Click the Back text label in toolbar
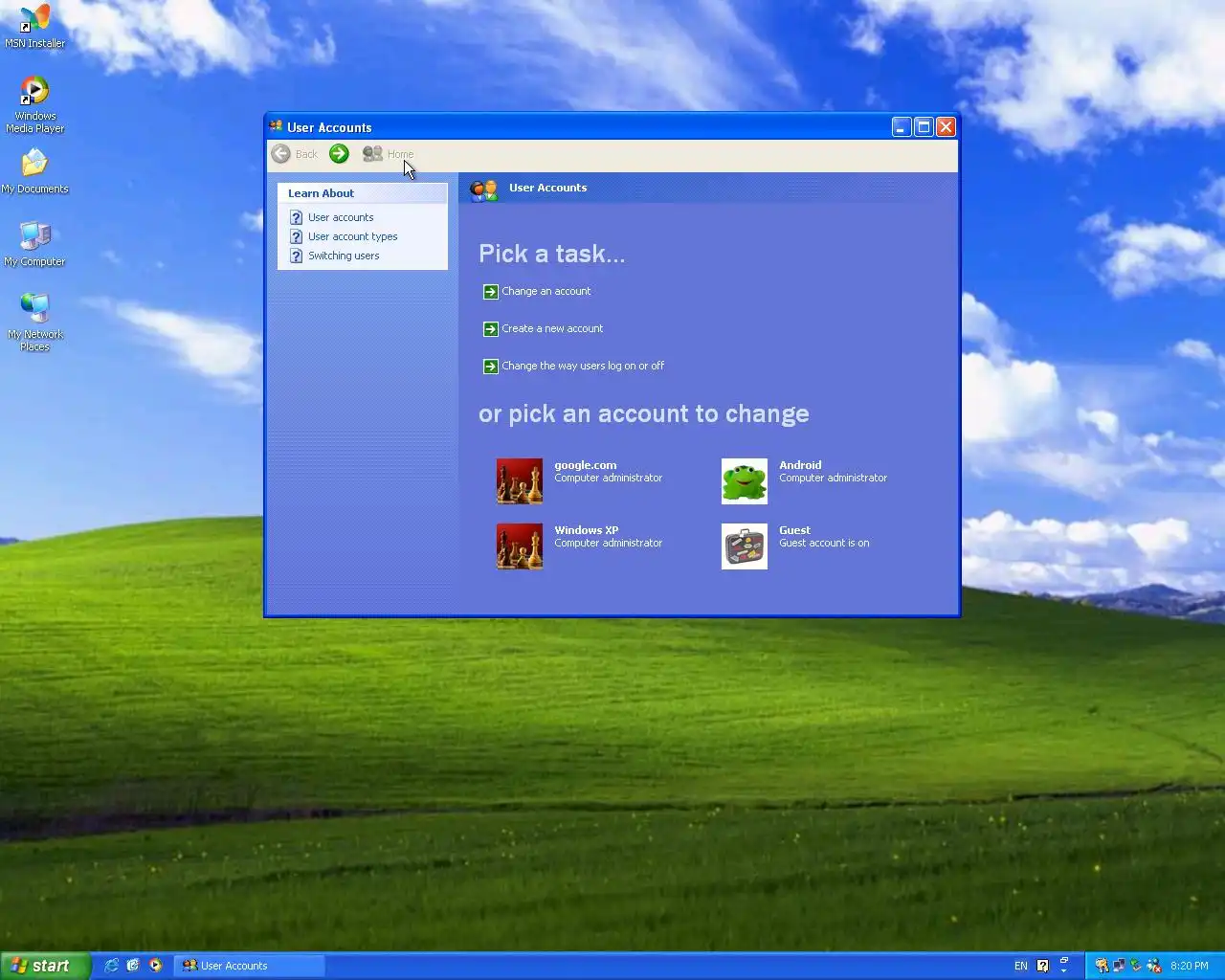 306,154
